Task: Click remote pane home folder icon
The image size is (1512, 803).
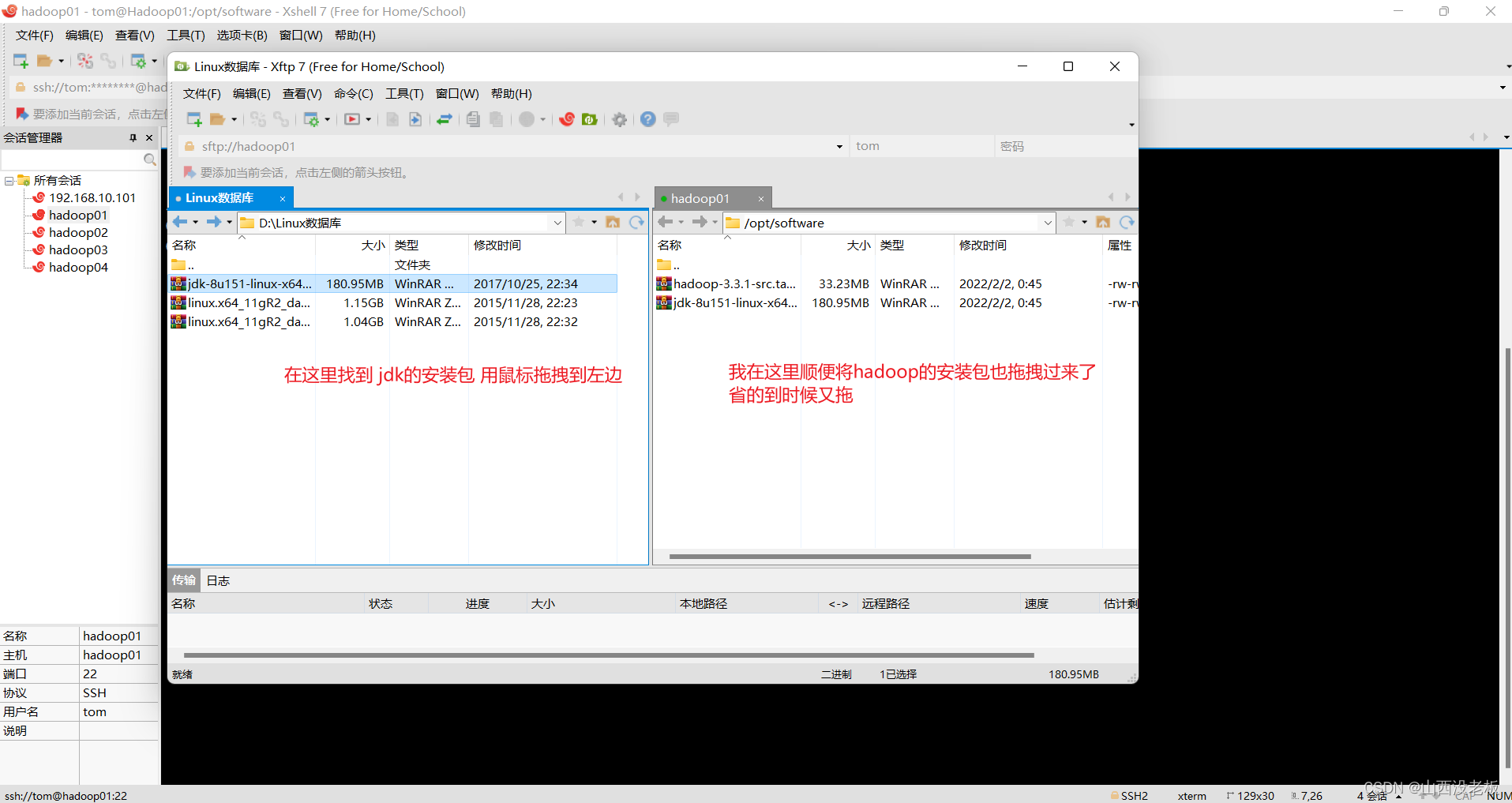Action: (x=1103, y=223)
